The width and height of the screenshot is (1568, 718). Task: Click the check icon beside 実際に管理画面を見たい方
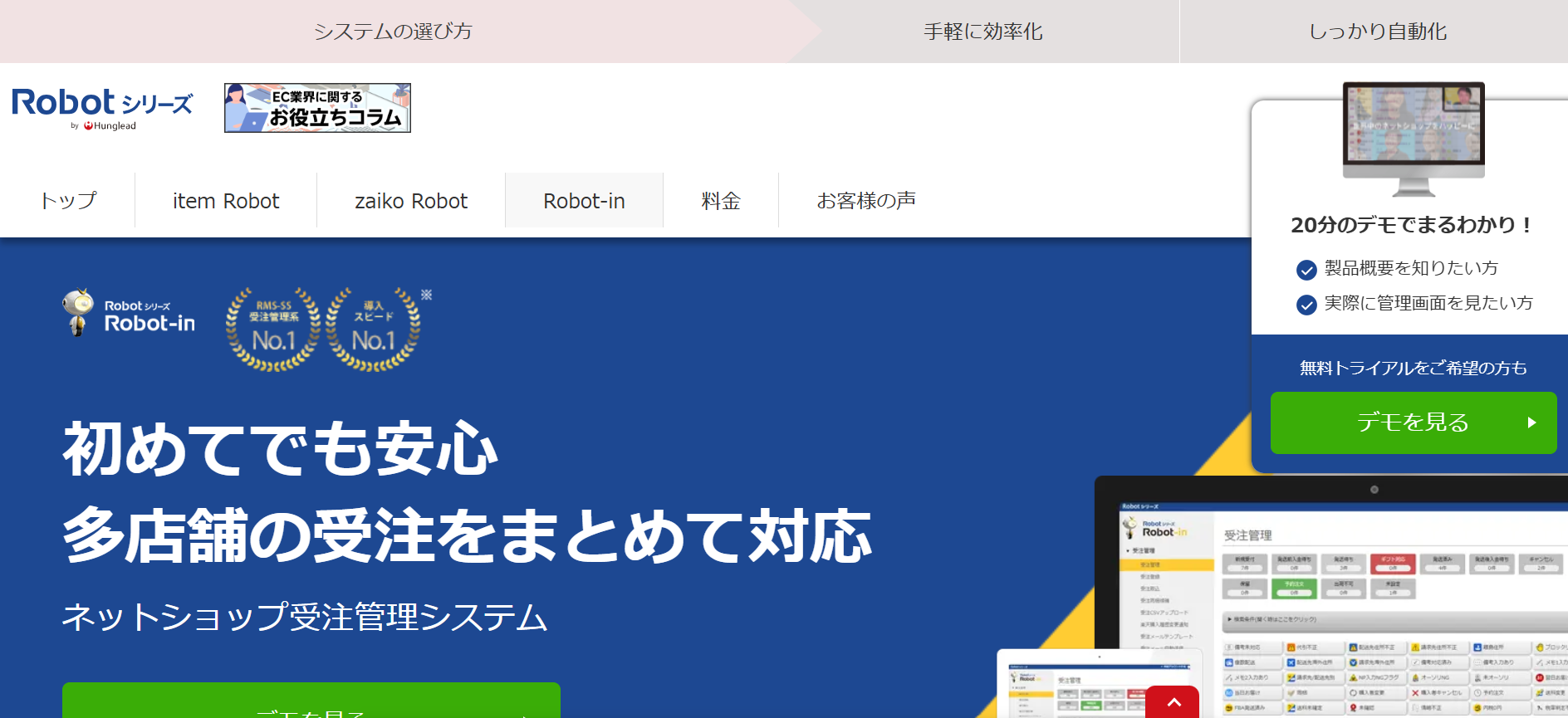[1306, 305]
